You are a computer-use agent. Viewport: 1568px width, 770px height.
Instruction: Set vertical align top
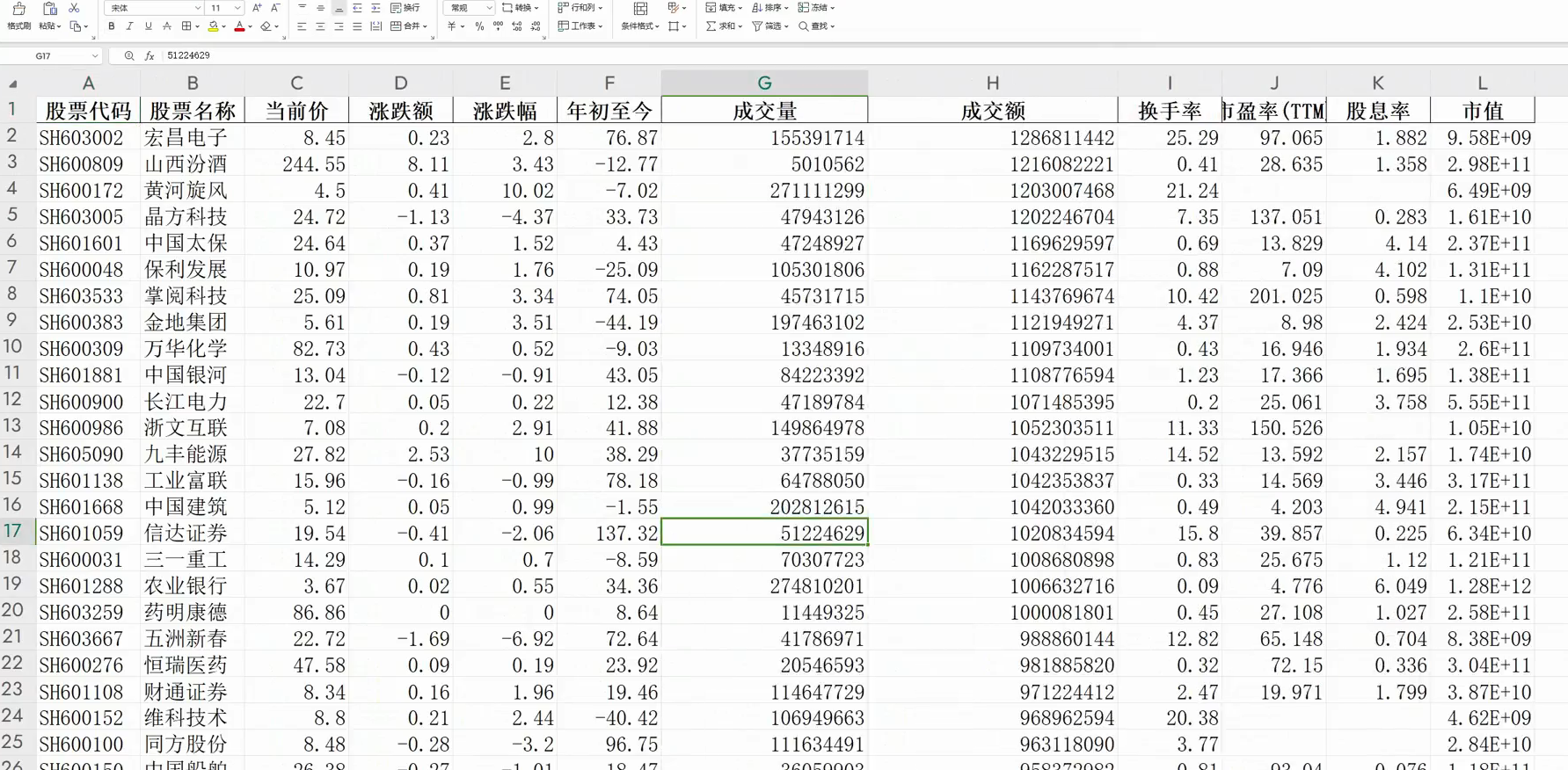302,8
